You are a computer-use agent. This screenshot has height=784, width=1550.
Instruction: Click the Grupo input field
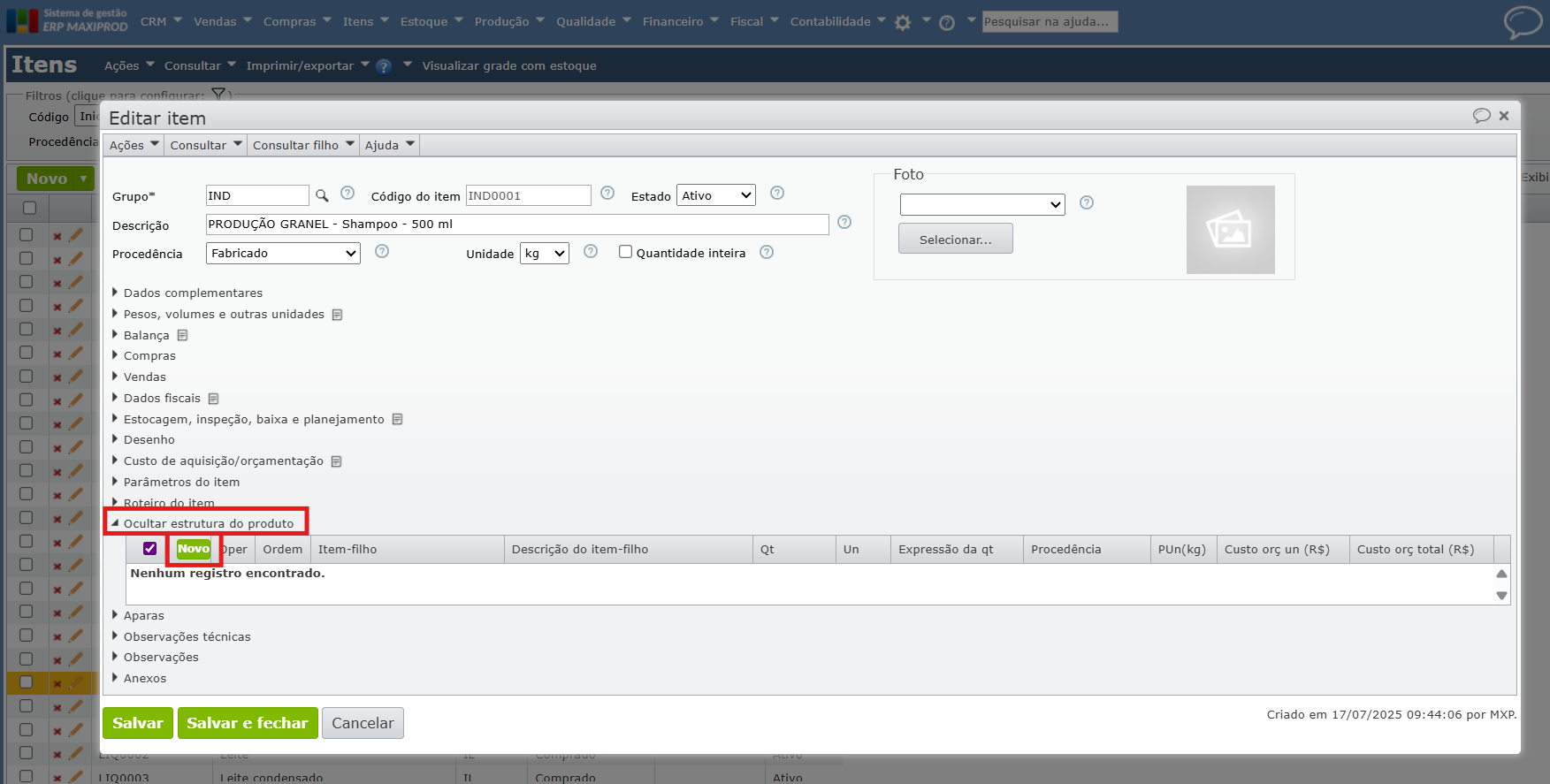[257, 195]
